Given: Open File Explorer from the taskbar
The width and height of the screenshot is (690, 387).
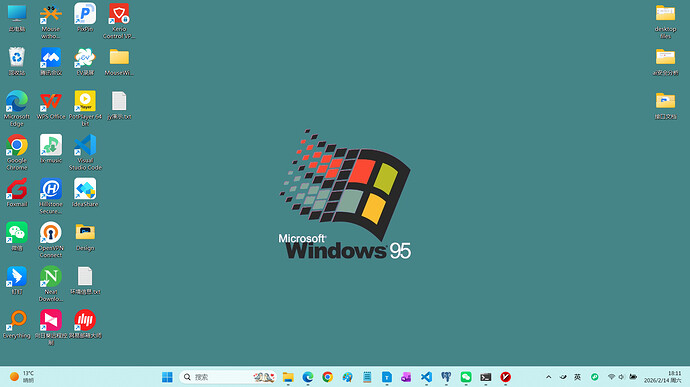Looking at the screenshot, I should pos(288,377).
